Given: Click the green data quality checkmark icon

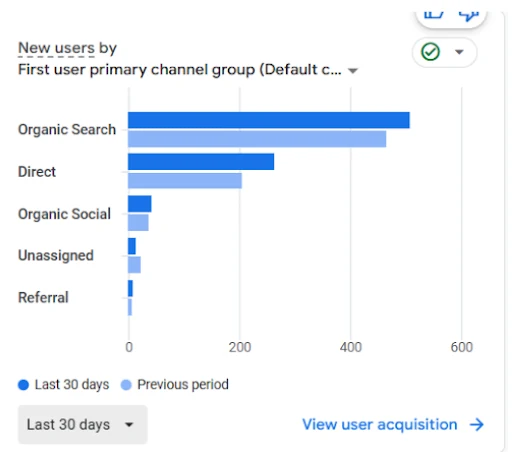Looking at the screenshot, I should pyautogui.click(x=430, y=52).
